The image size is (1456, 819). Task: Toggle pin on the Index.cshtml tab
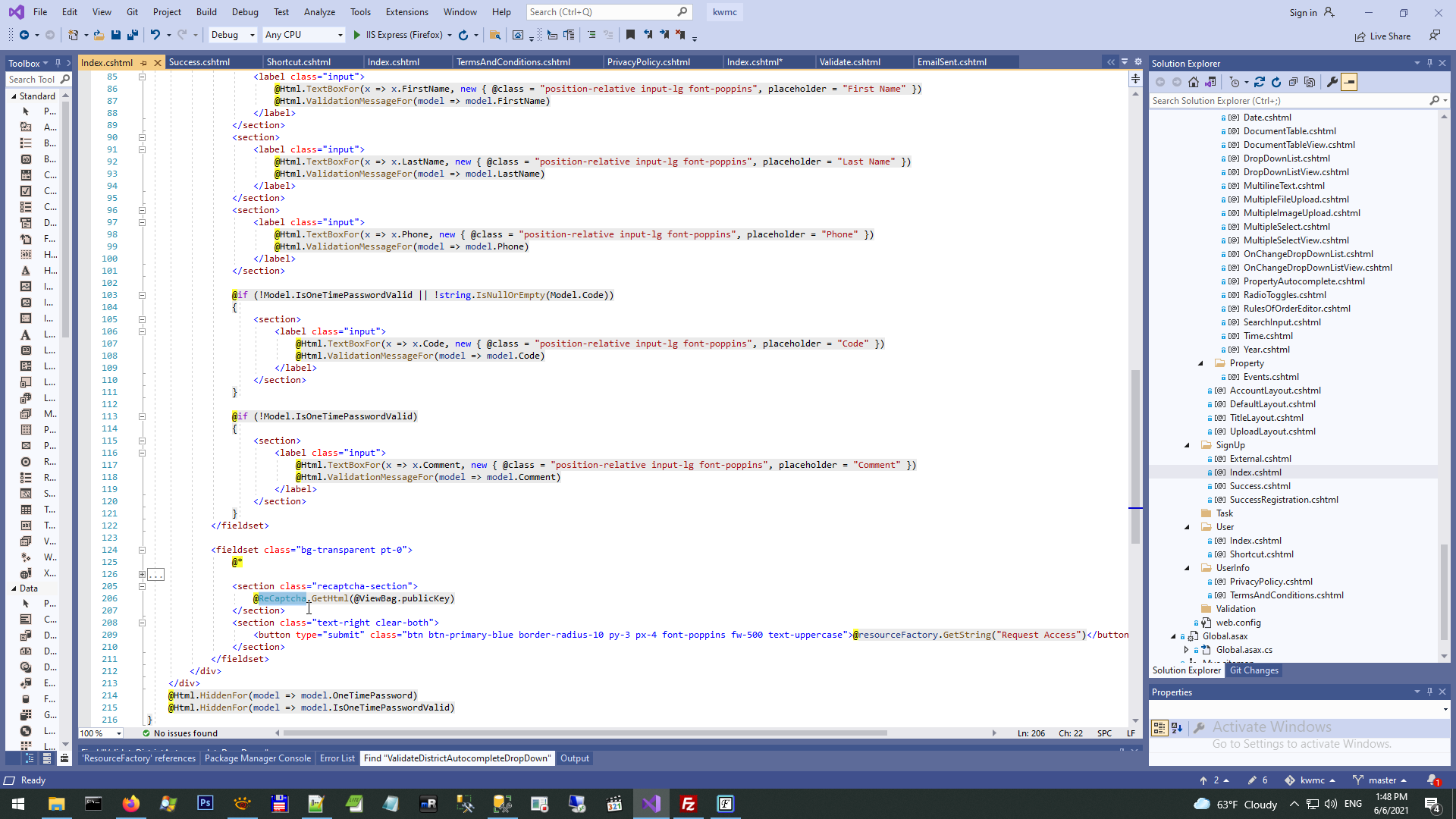coord(144,63)
